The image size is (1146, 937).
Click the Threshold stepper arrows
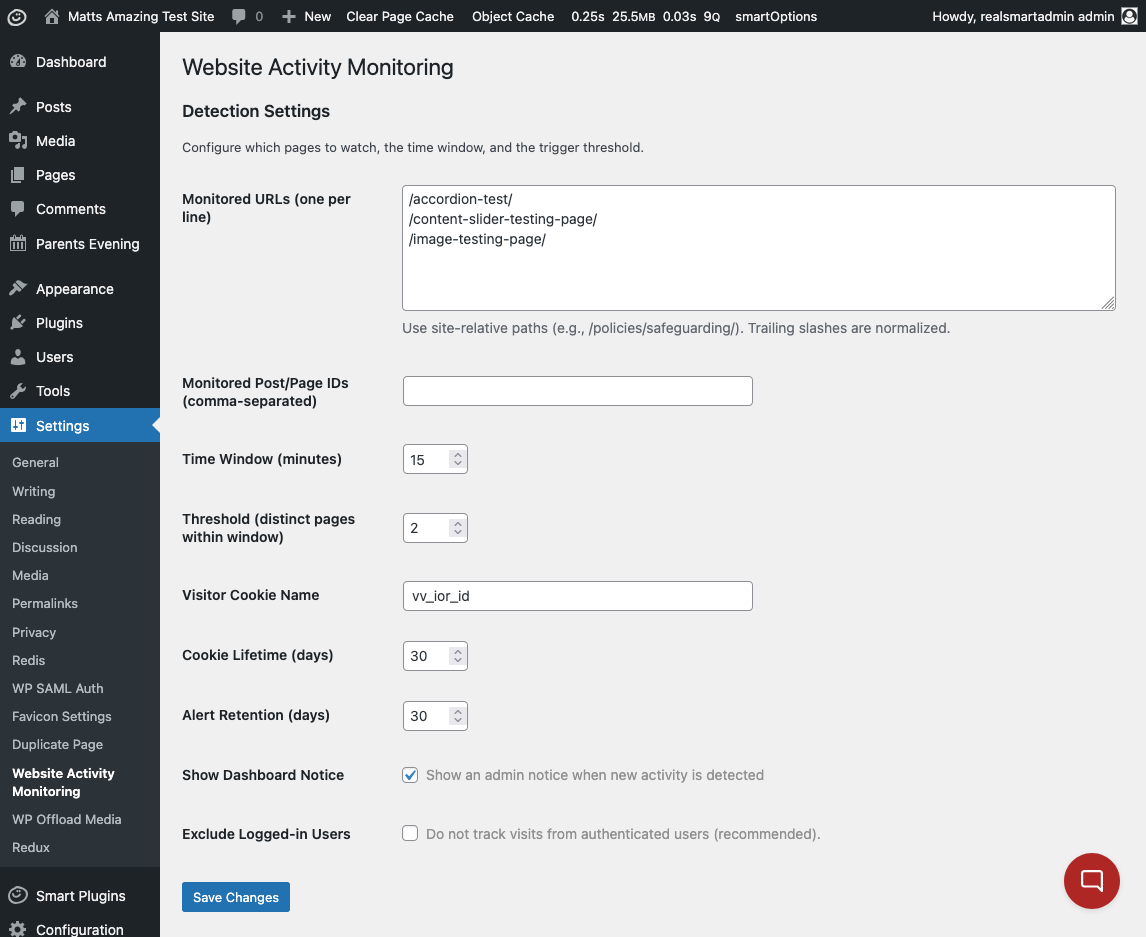click(457, 528)
